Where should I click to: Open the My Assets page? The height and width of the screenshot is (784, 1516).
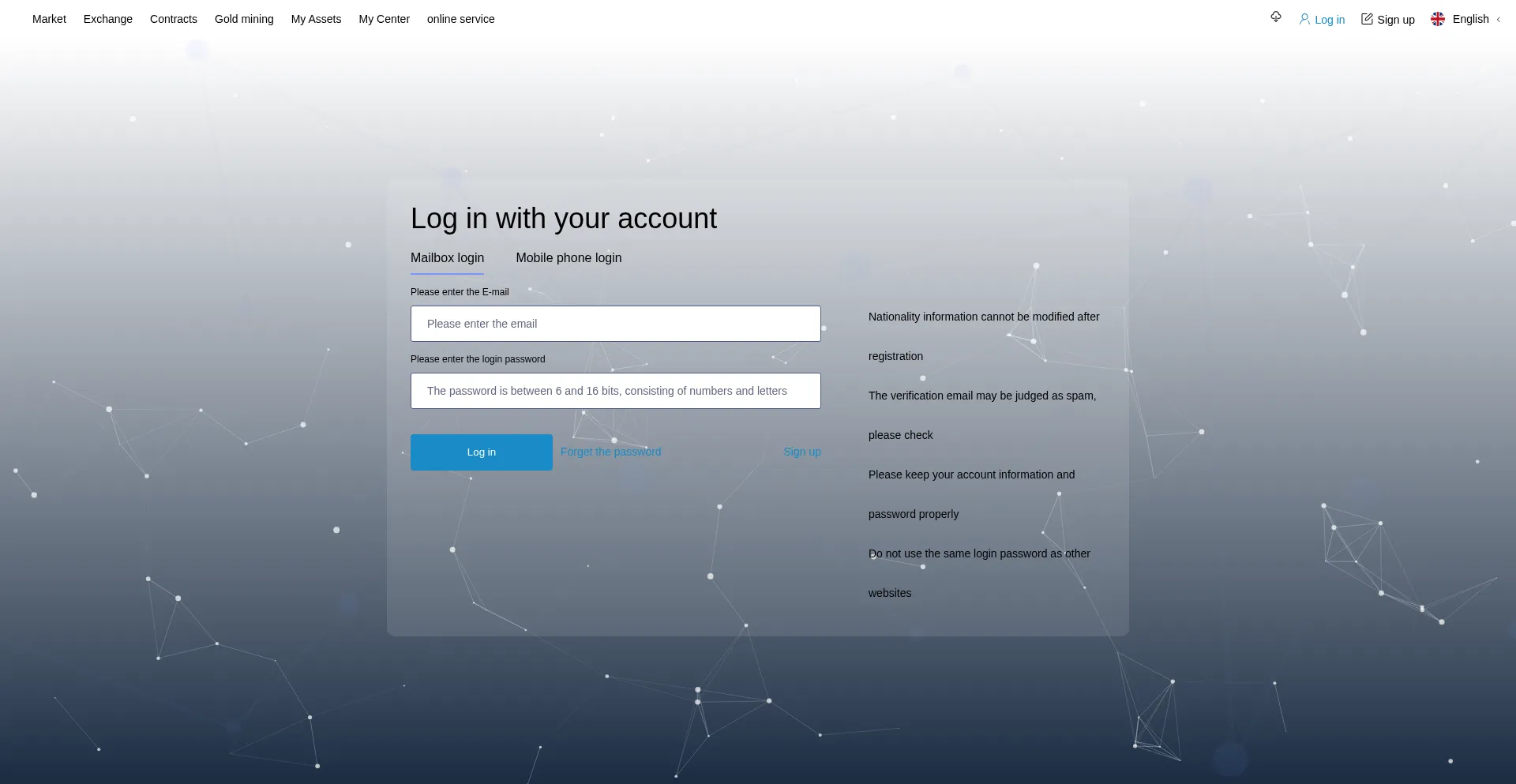pos(316,19)
